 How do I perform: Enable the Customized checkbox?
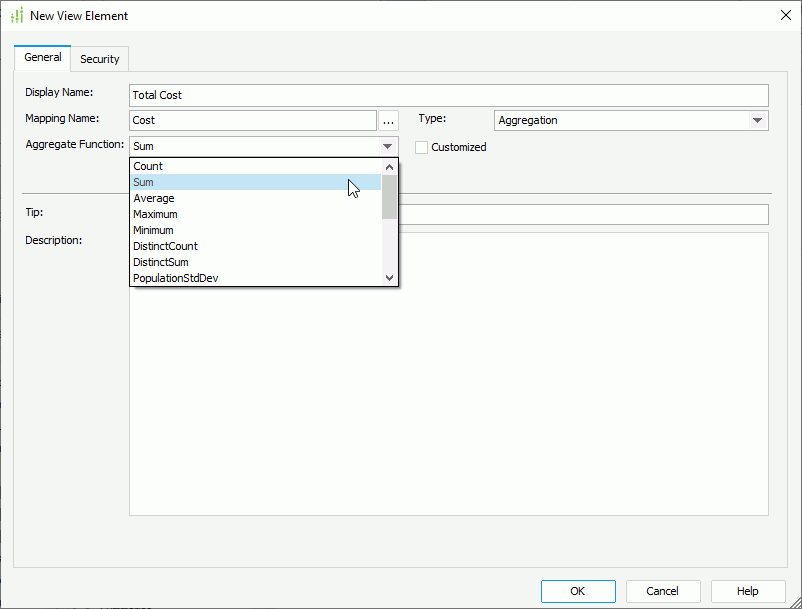click(x=421, y=146)
